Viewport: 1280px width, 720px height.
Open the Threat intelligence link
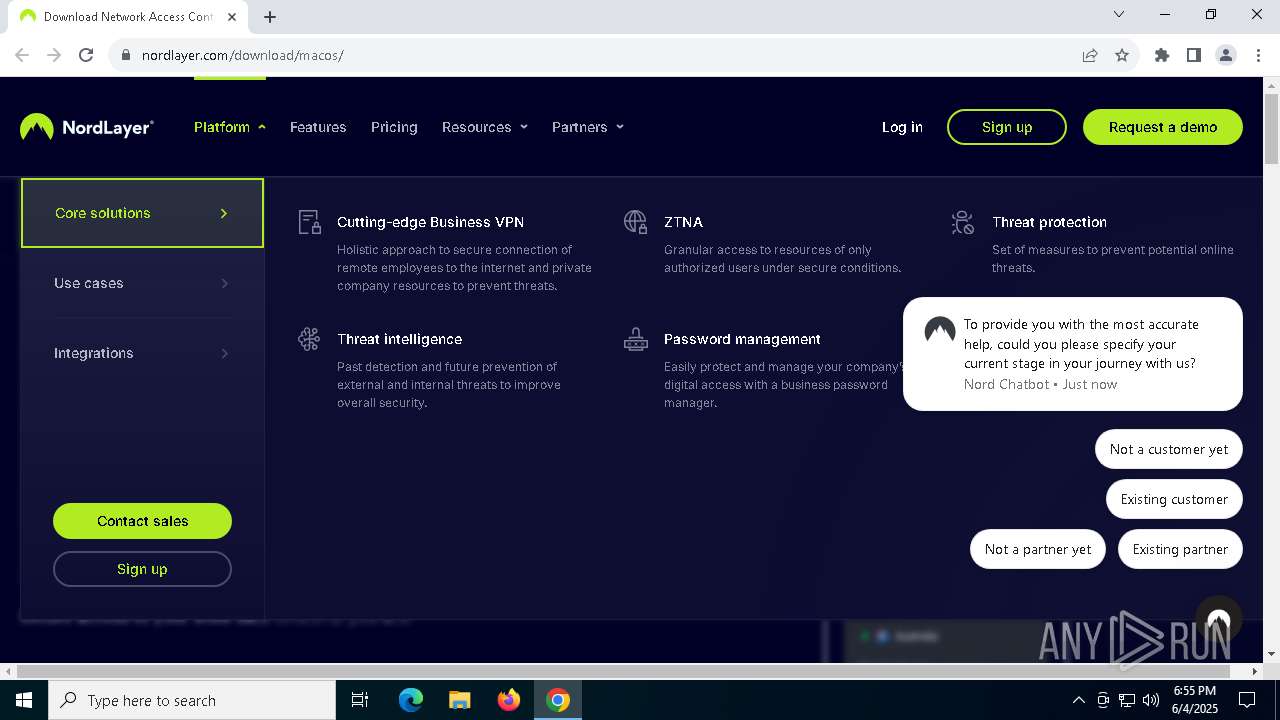(x=399, y=339)
